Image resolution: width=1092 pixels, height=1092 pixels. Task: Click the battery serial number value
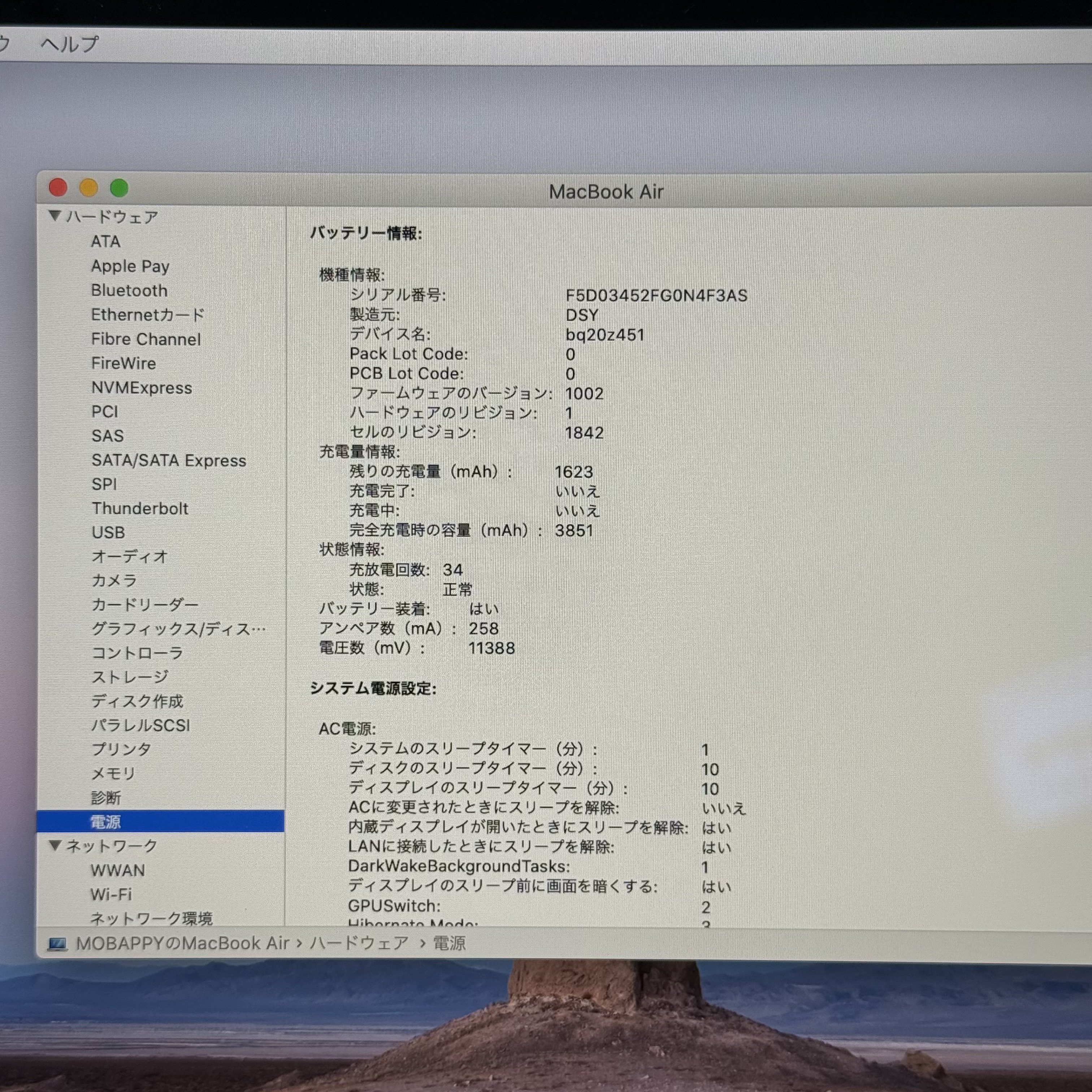tap(656, 296)
